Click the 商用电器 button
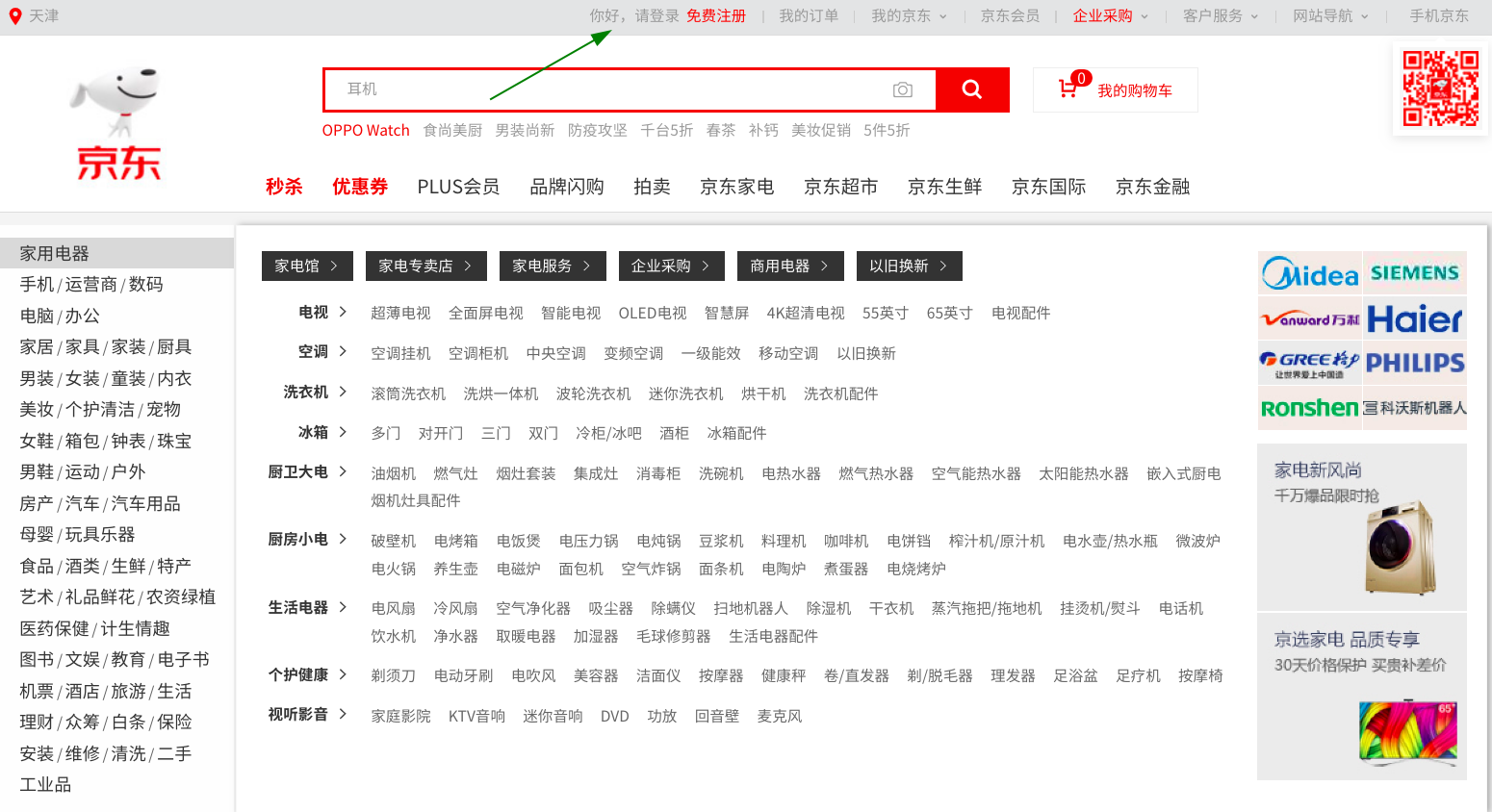 [790, 266]
